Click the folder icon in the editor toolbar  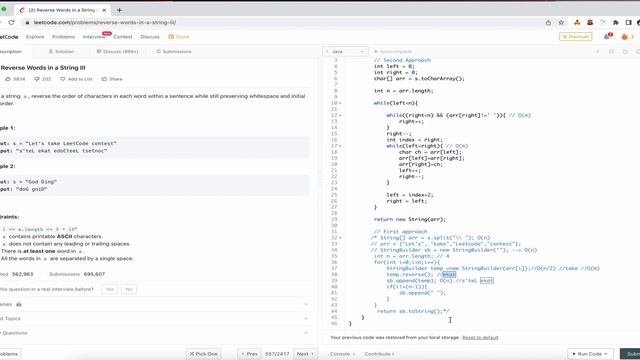625,51
